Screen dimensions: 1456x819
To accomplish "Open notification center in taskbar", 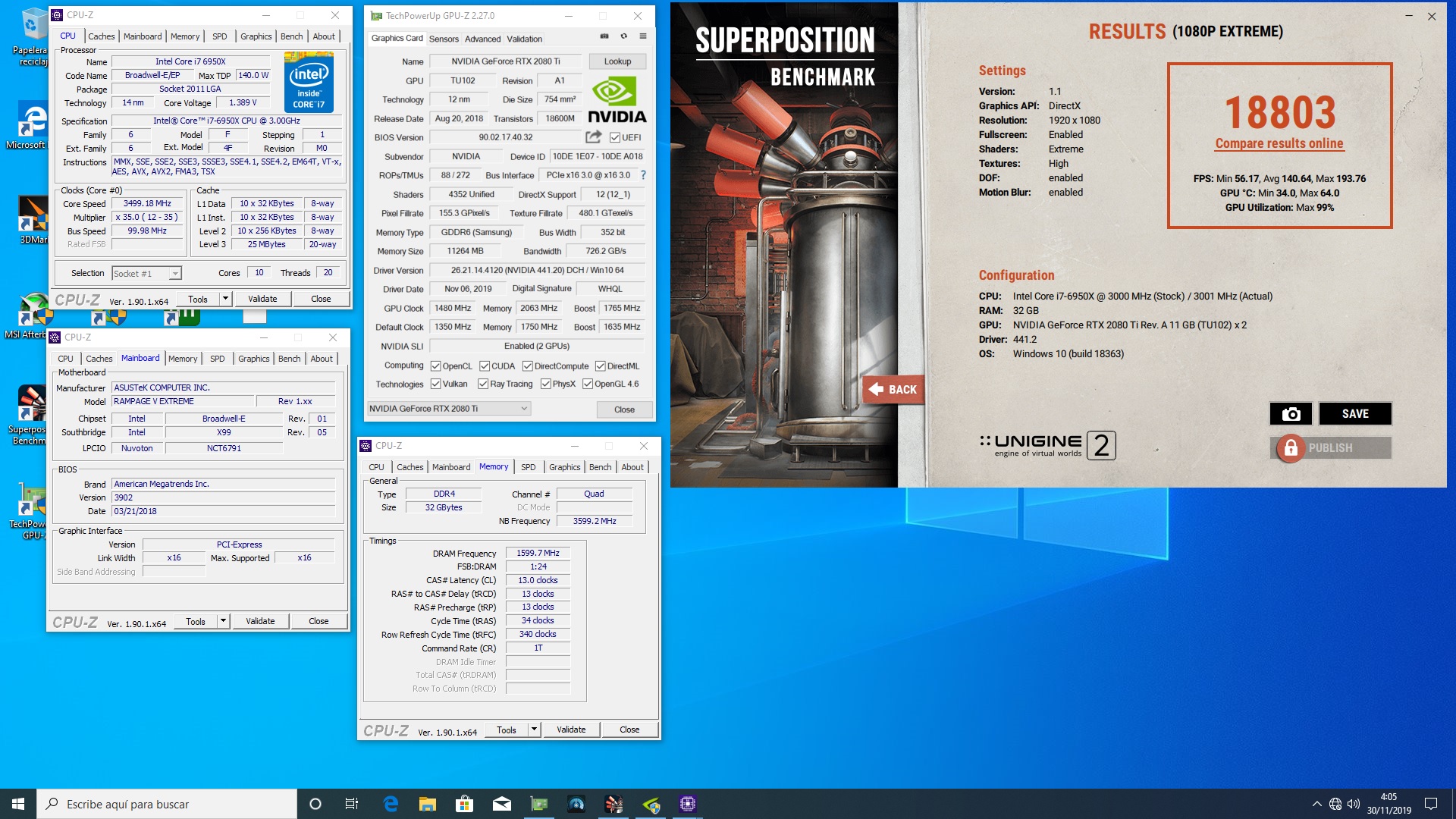I will point(1431,804).
